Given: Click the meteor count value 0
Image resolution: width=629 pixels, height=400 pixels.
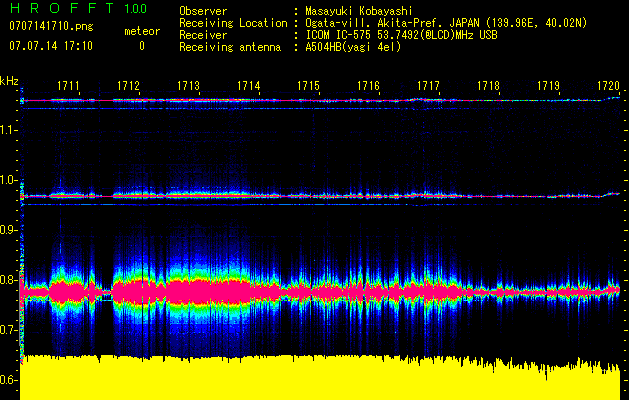Looking at the screenshot, I should [141, 46].
